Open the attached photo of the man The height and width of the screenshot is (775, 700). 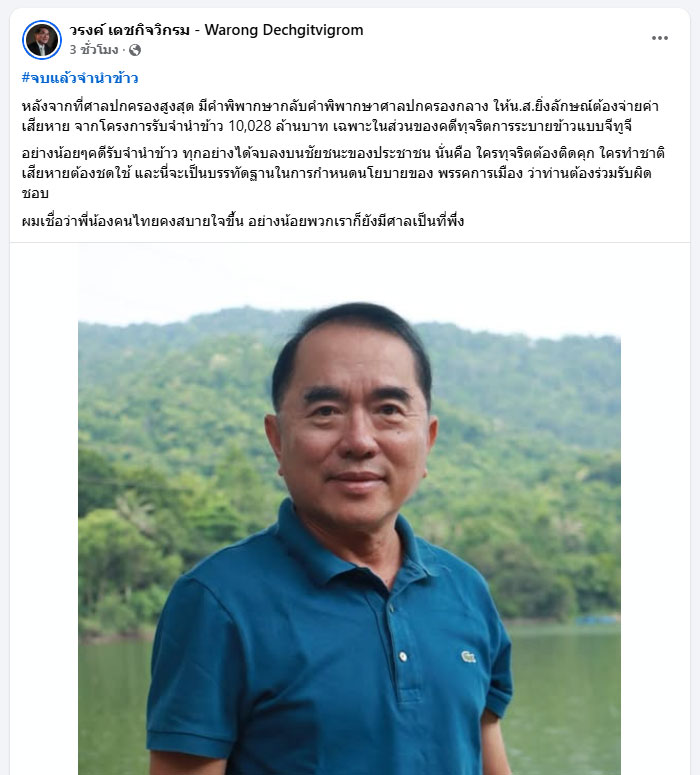click(350, 509)
